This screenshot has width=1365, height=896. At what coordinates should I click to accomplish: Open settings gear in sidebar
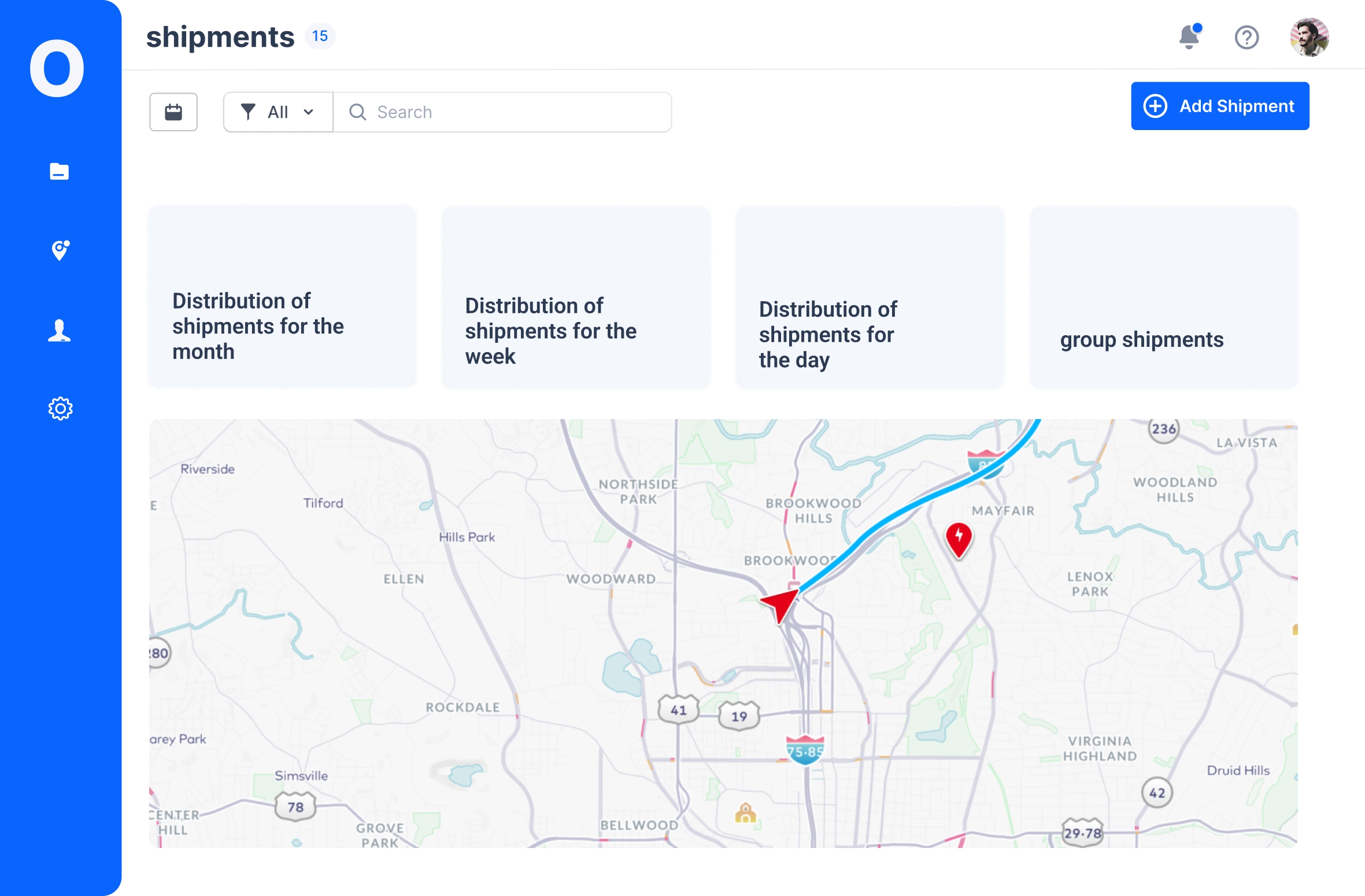60,409
